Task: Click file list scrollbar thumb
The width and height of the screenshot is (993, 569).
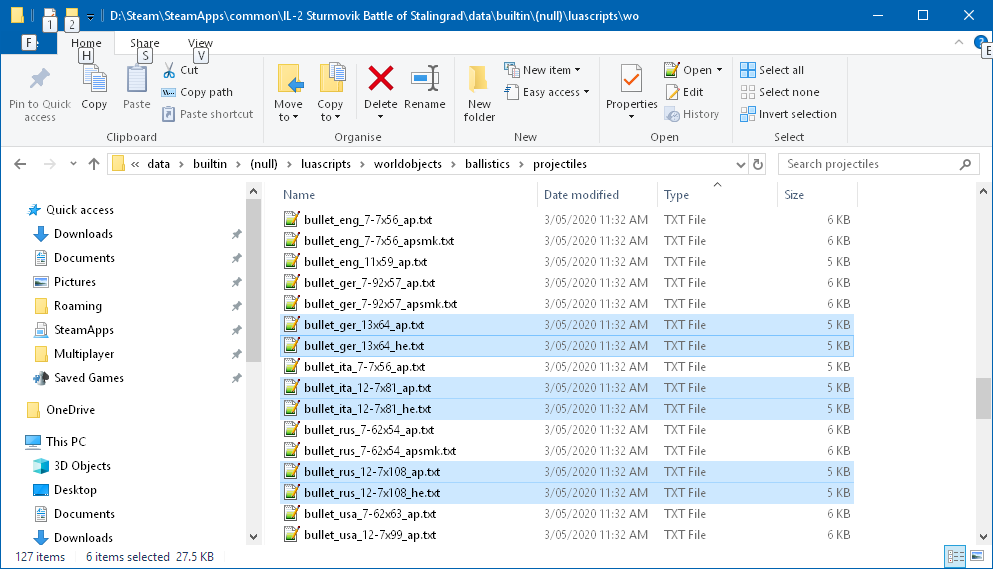Action: [983, 398]
